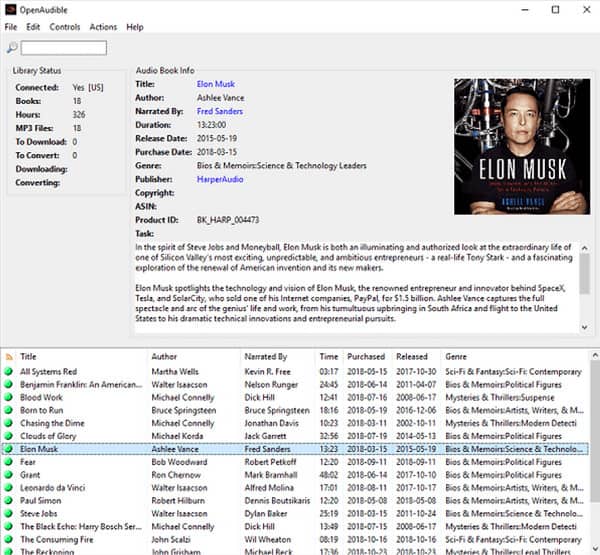Open the Help menu
The image size is (600, 555).
point(135,27)
